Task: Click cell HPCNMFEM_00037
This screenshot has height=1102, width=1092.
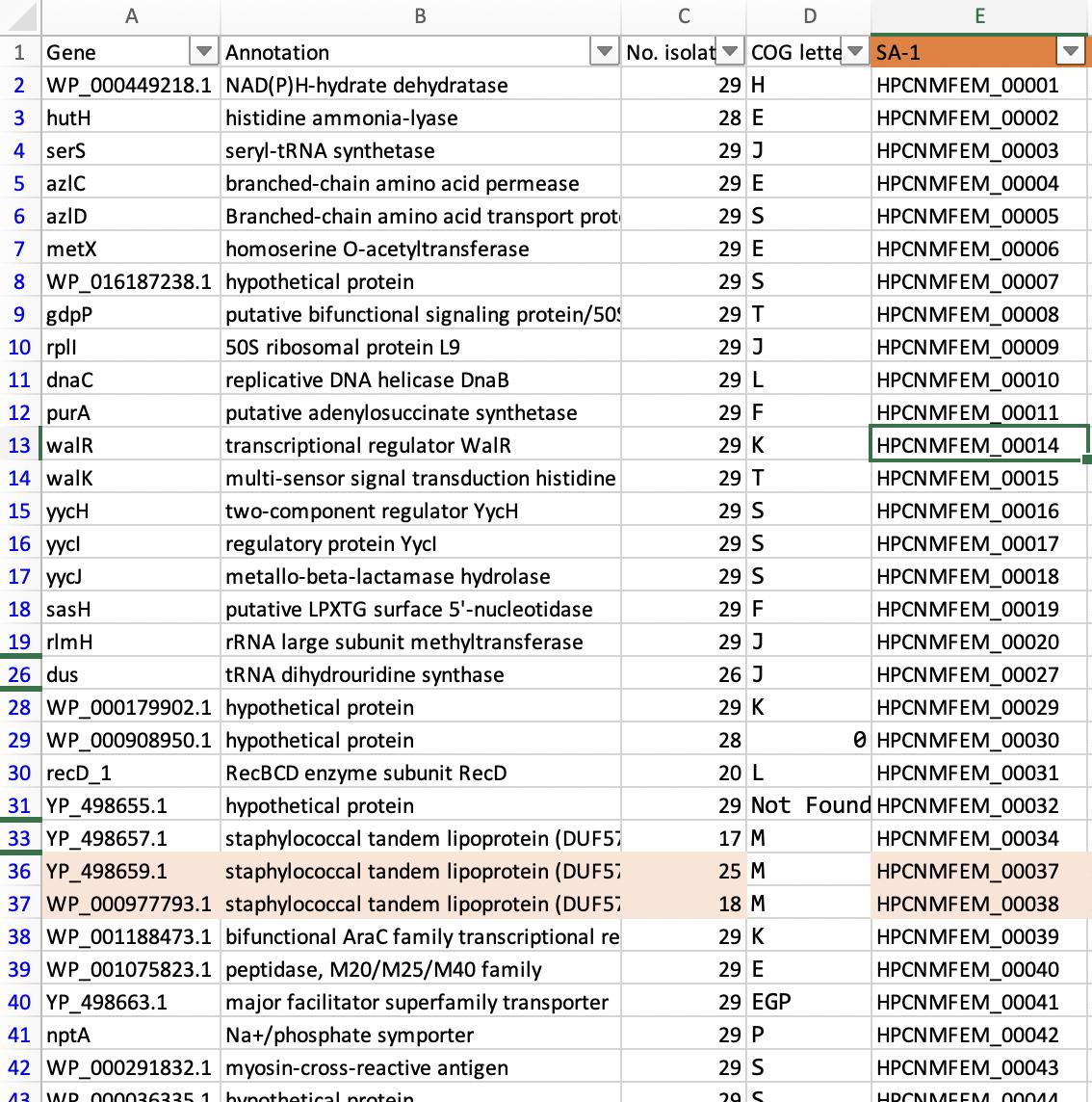Action: [x=979, y=872]
